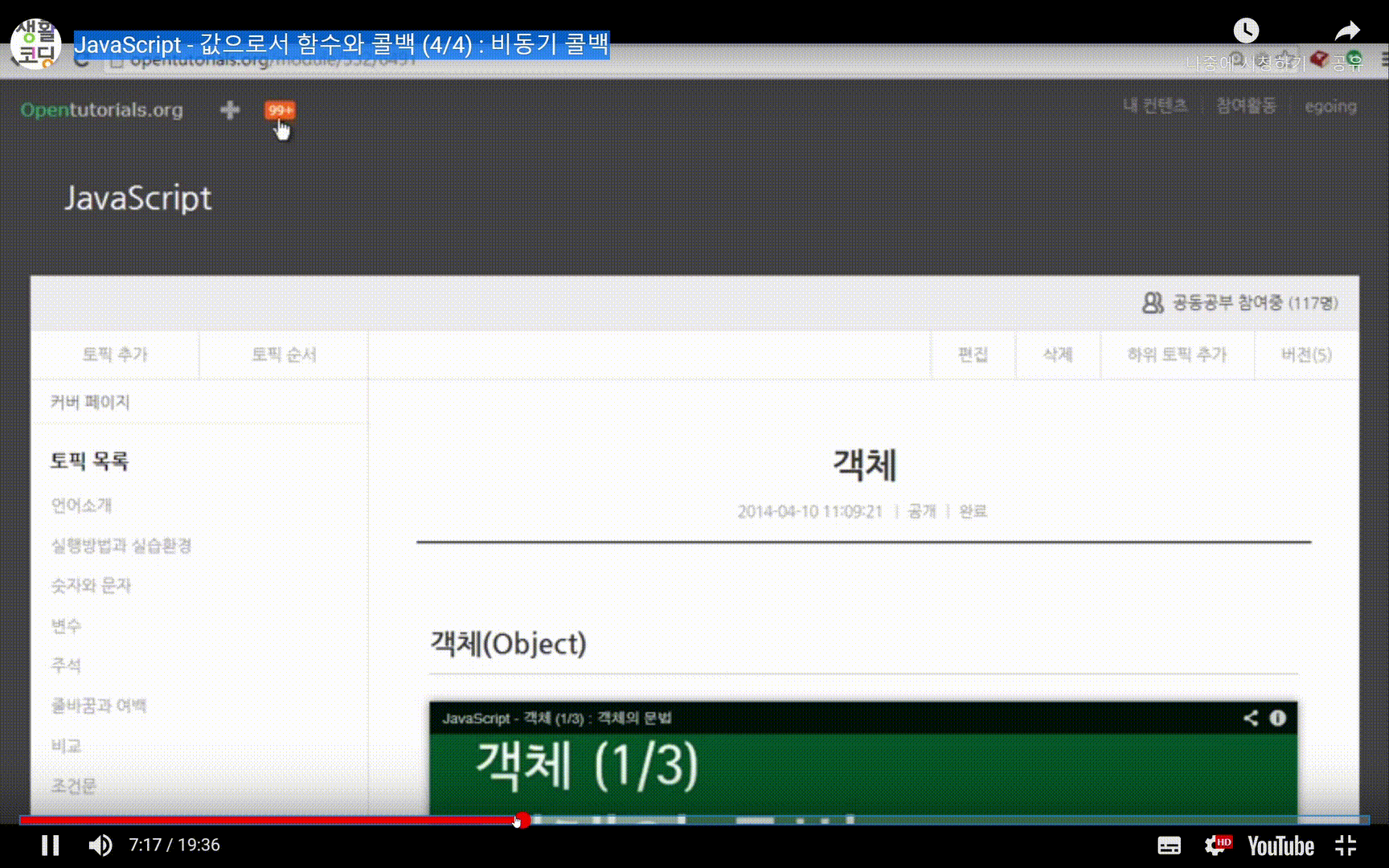Click the 객체 page title
The width and height of the screenshot is (1389, 868).
[864, 465]
